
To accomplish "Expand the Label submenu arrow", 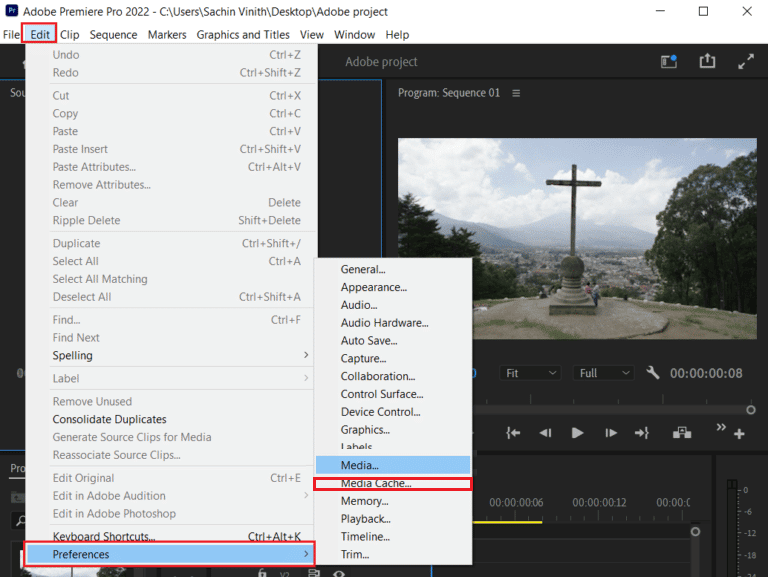I will click(x=306, y=378).
